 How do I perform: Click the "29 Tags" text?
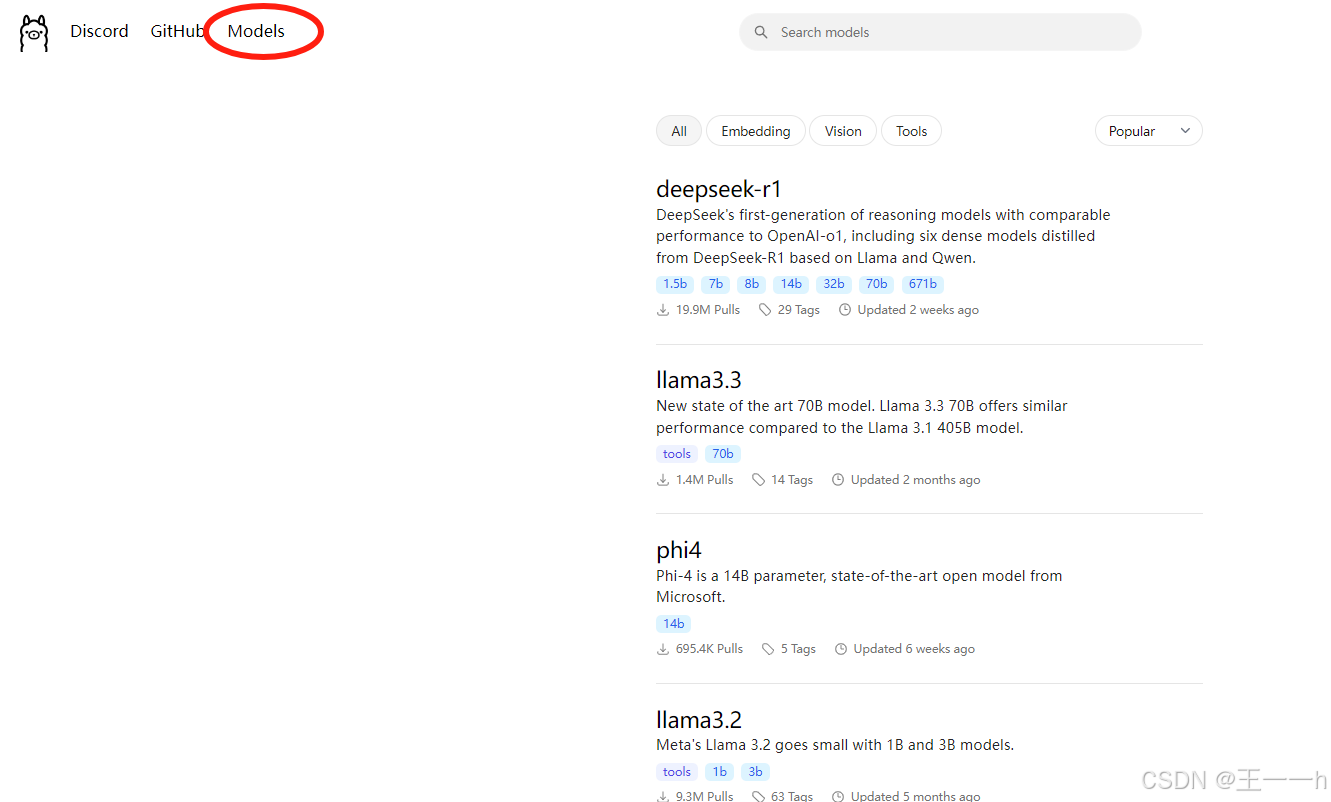(x=799, y=310)
